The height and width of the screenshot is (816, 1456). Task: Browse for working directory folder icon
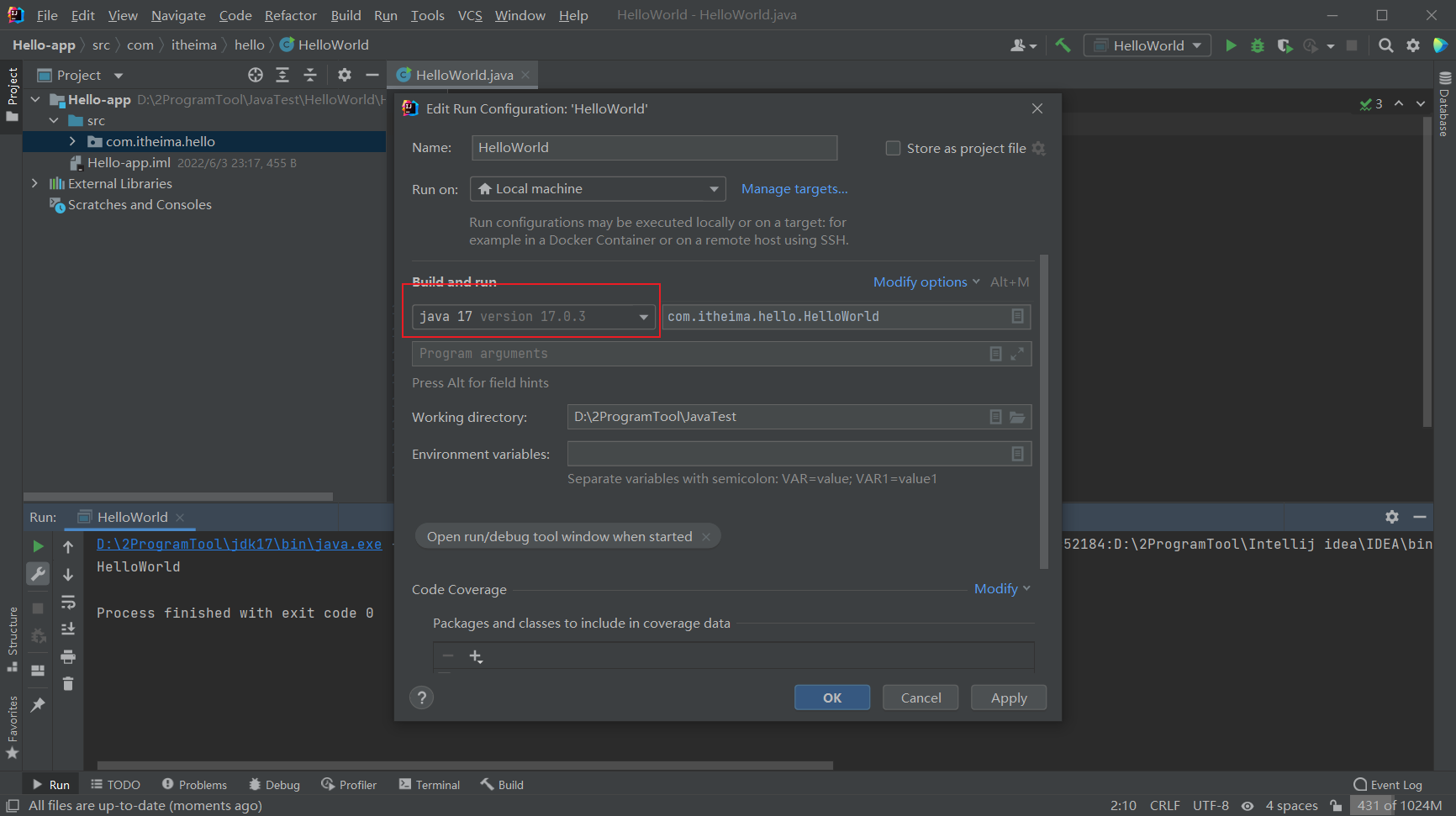click(1017, 417)
